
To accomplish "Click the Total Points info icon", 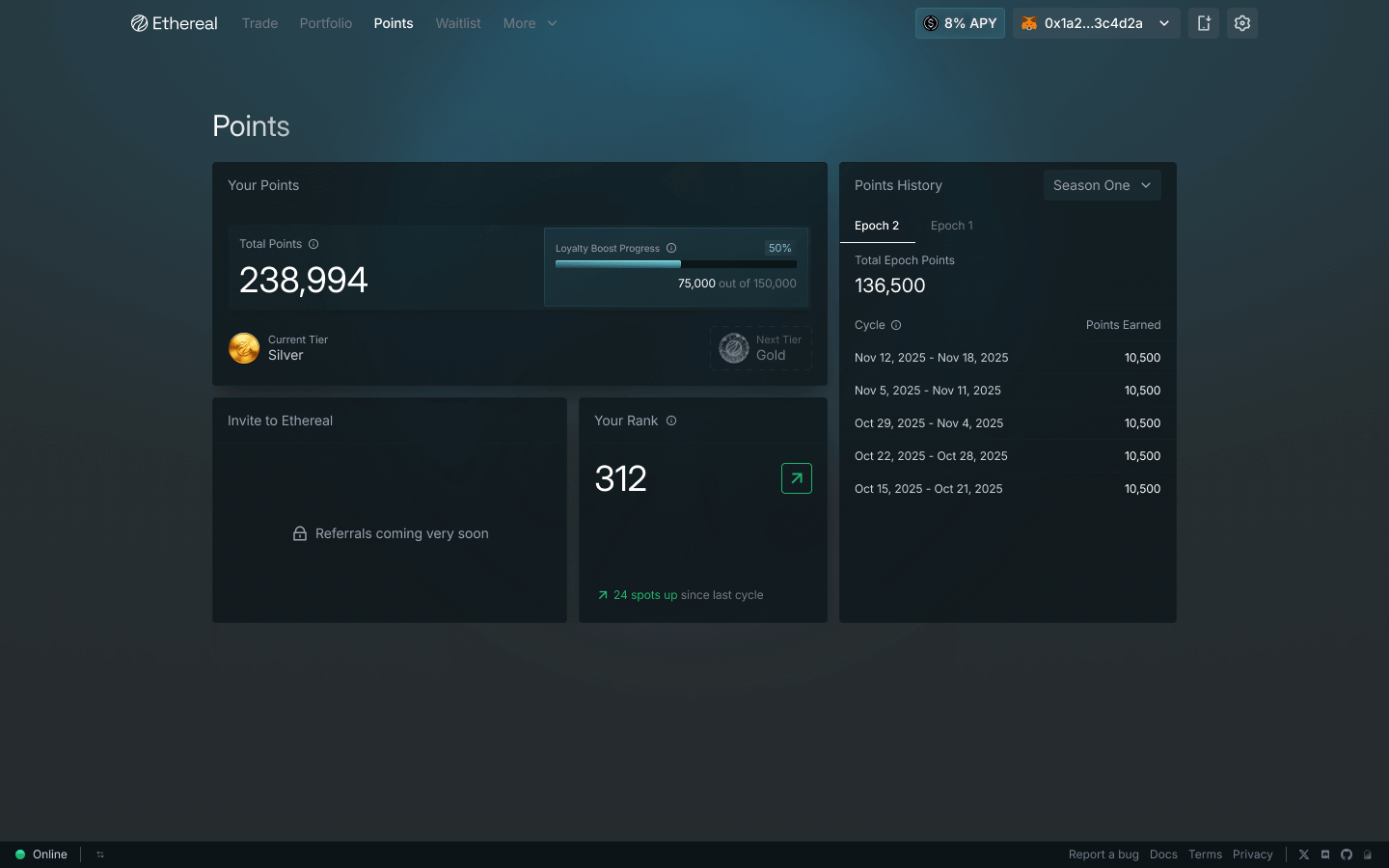I will click(314, 244).
